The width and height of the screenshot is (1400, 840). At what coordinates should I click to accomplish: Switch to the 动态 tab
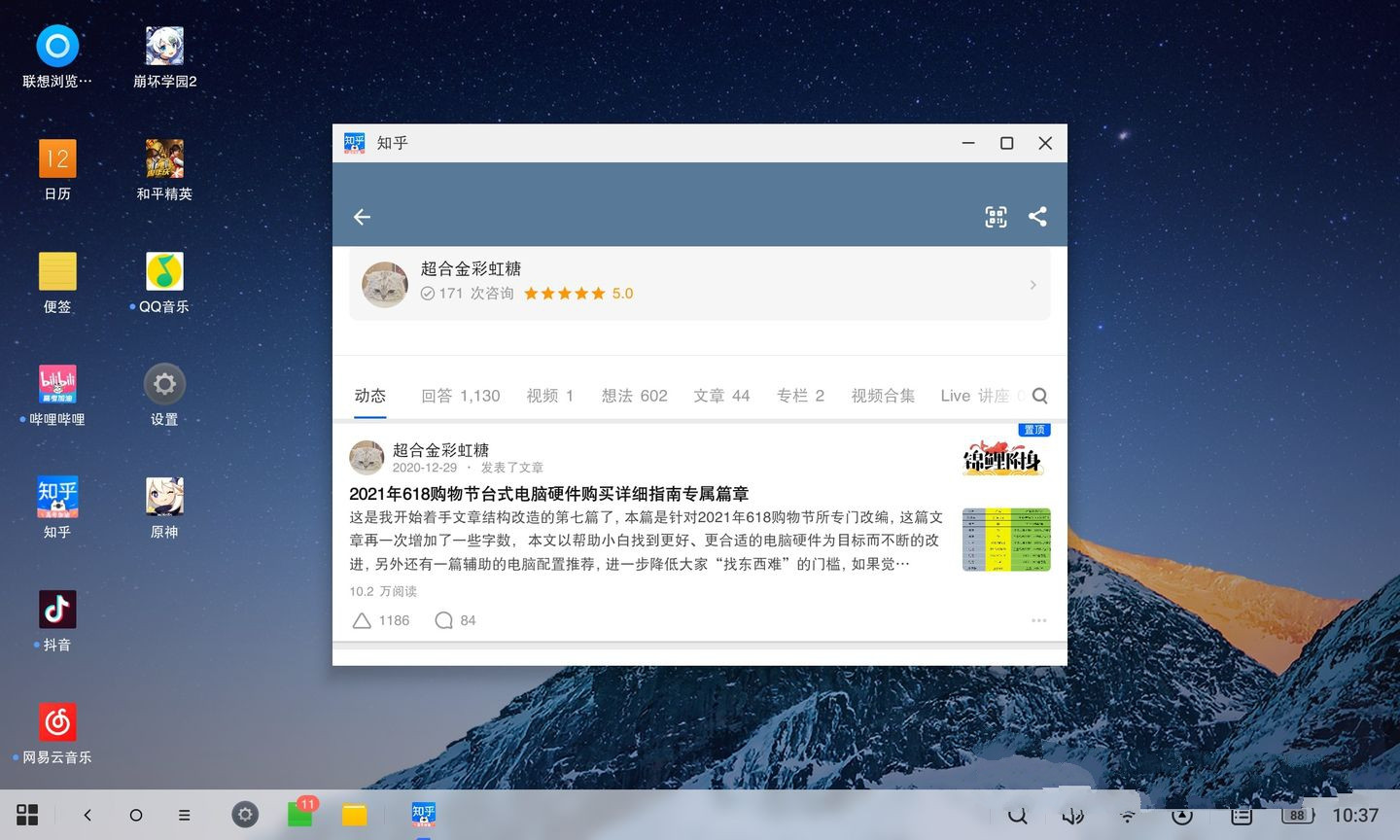click(x=370, y=396)
